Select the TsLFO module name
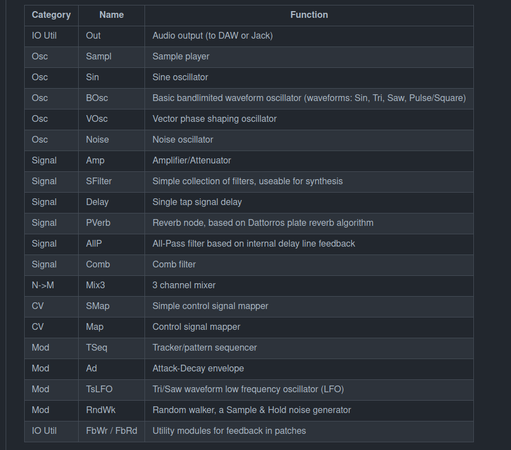Image resolution: width=511 pixels, height=450 pixels. (99, 389)
